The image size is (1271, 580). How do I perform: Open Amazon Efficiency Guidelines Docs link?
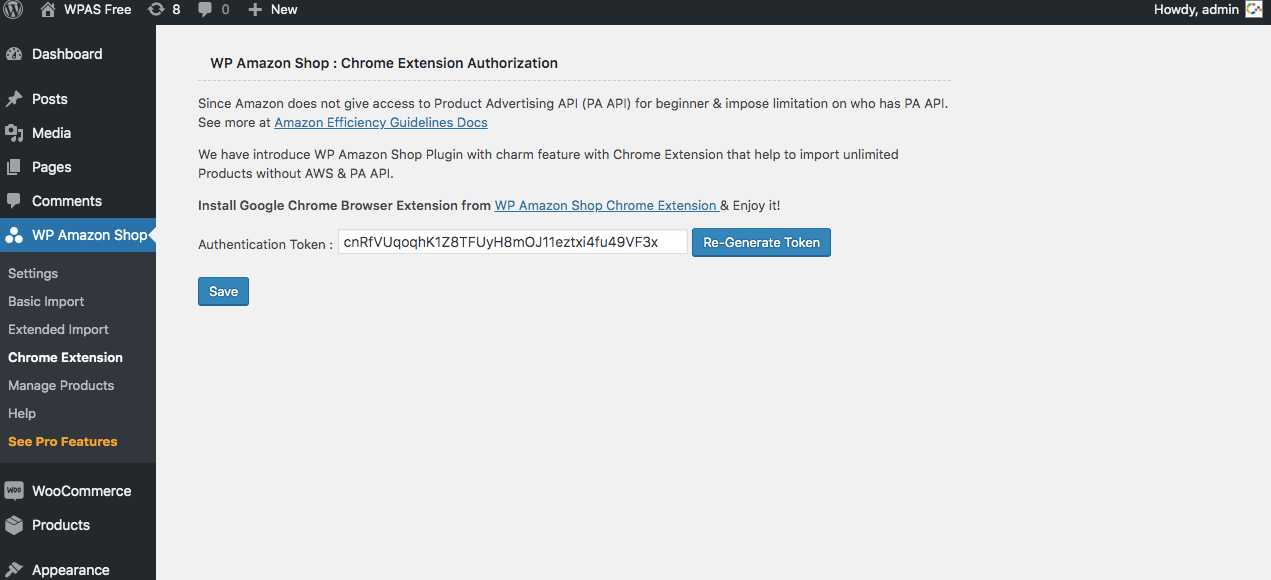pos(381,123)
